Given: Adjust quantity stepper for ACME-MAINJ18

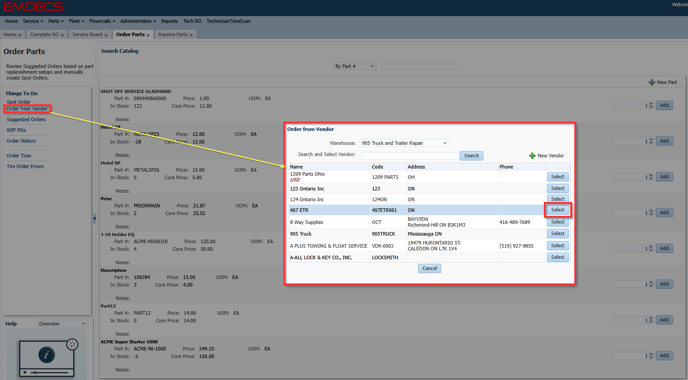Looking at the screenshot, I should (651, 248).
